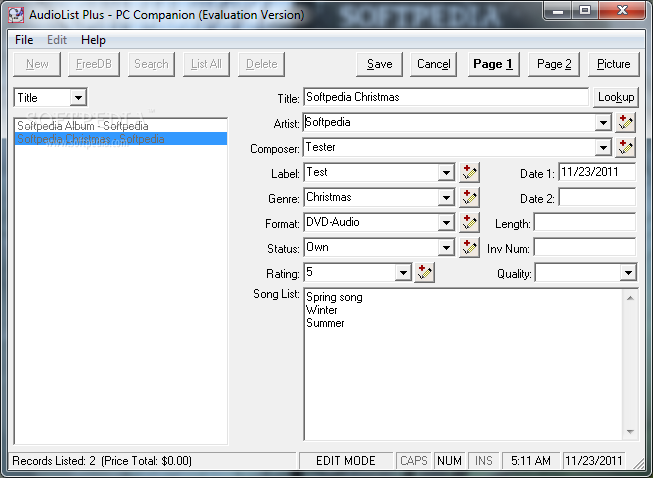Expand the Quality dropdown
Screen dimensions: 653x478
[628, 273]
